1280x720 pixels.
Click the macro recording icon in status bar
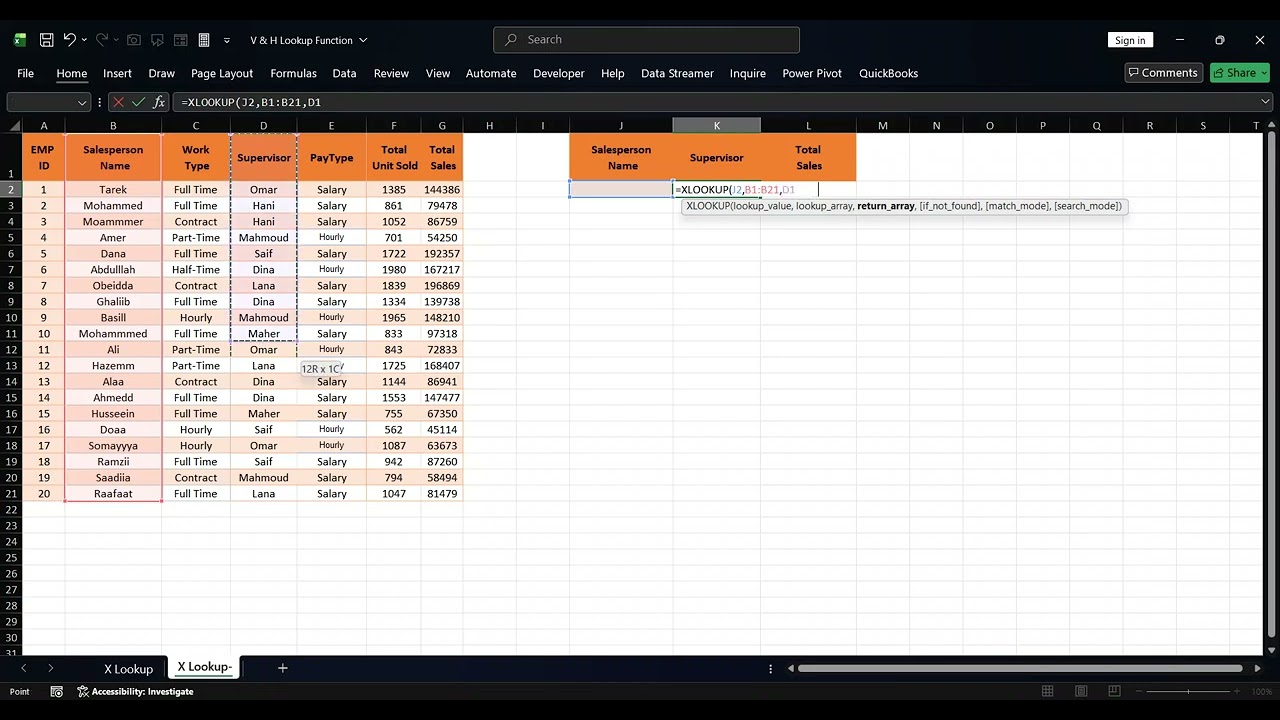pos(57,692)
